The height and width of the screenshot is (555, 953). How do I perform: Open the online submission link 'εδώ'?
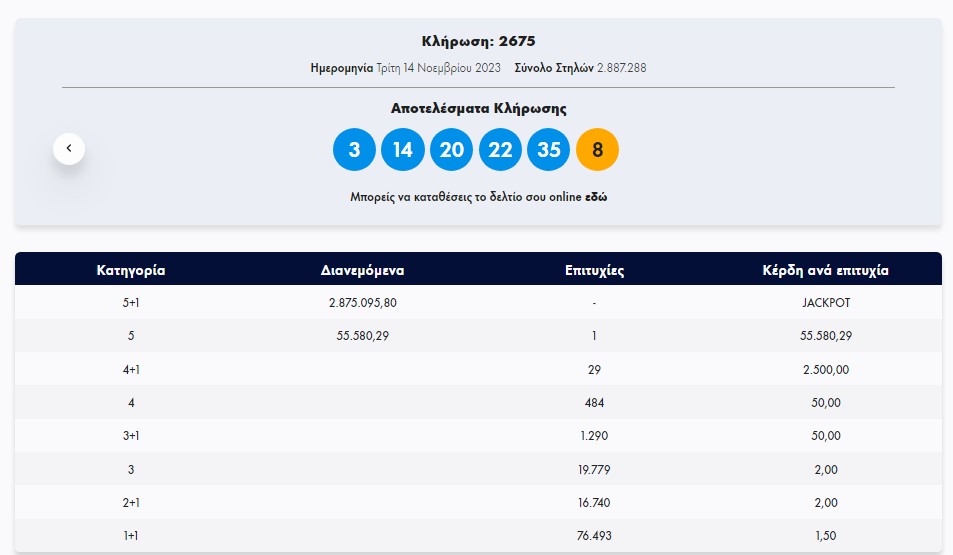pos(596,198)
